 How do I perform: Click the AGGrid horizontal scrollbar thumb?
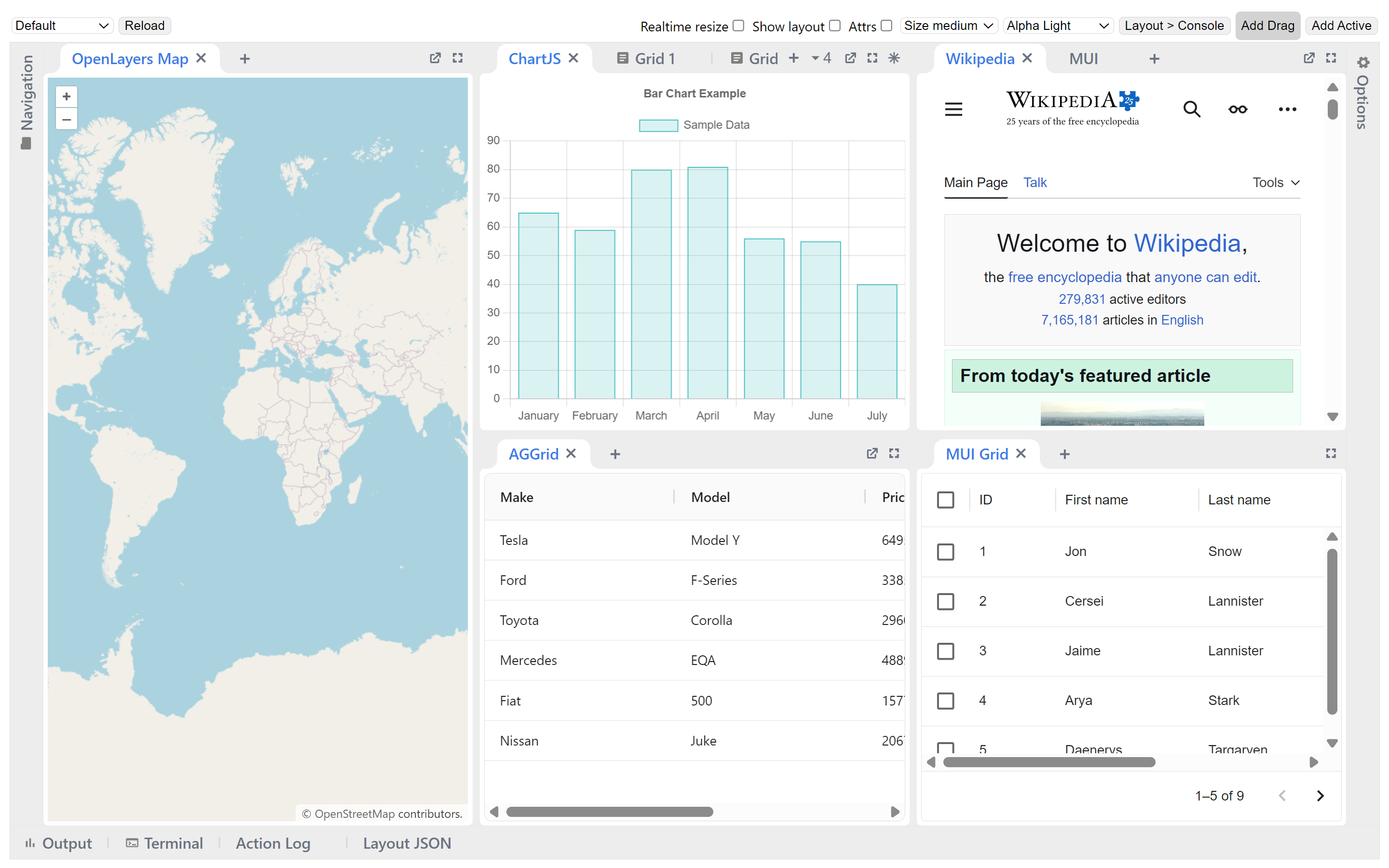pos(610,812)
